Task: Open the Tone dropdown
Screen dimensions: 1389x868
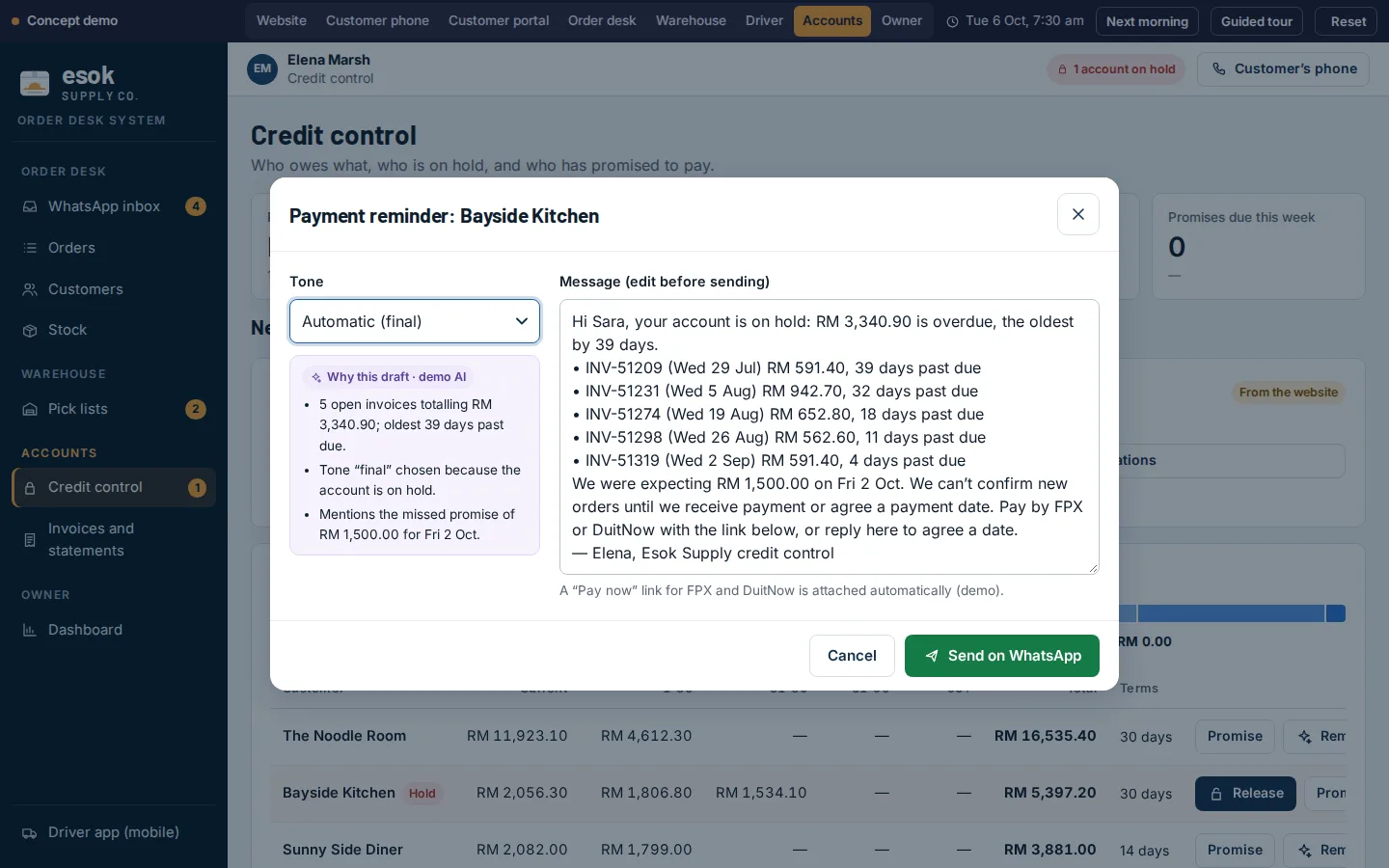Action: tap(415, 321)
